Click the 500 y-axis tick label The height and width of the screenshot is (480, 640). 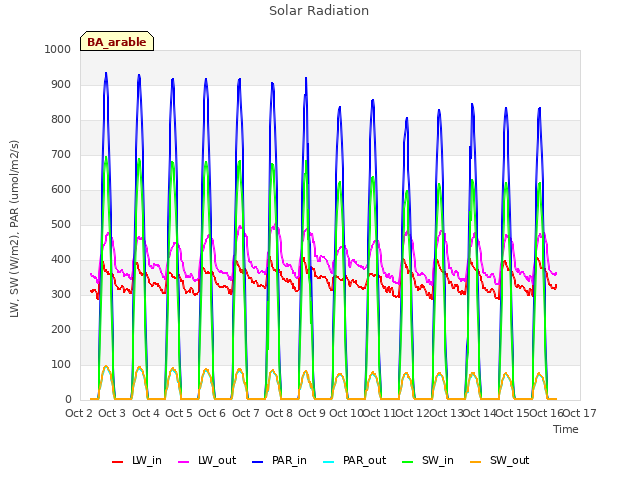61,224
